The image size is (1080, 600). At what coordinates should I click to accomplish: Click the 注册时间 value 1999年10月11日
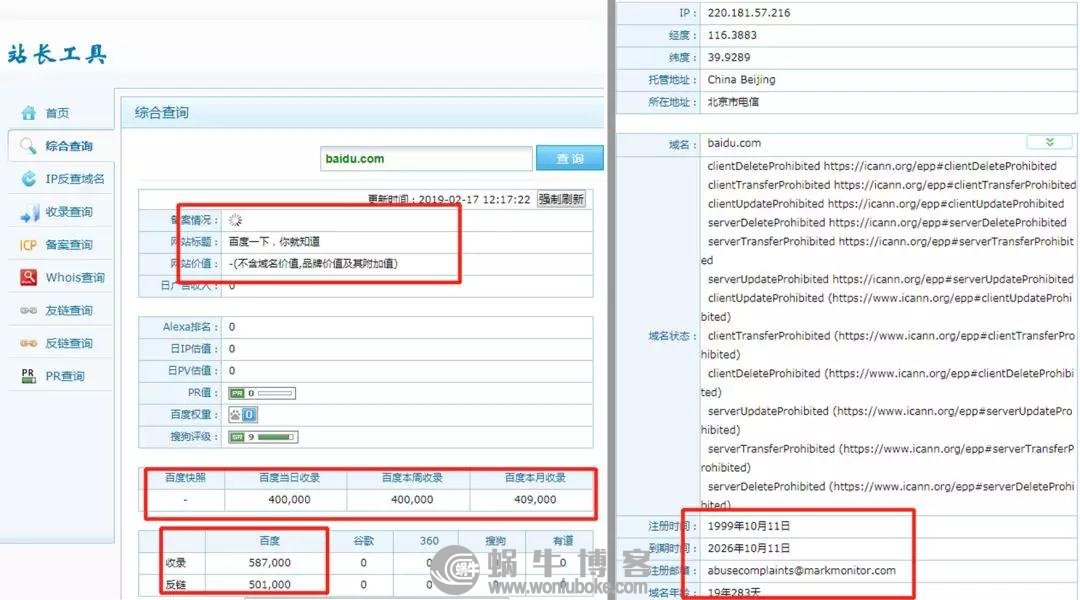pyautogui.click(x=749, y=526)
